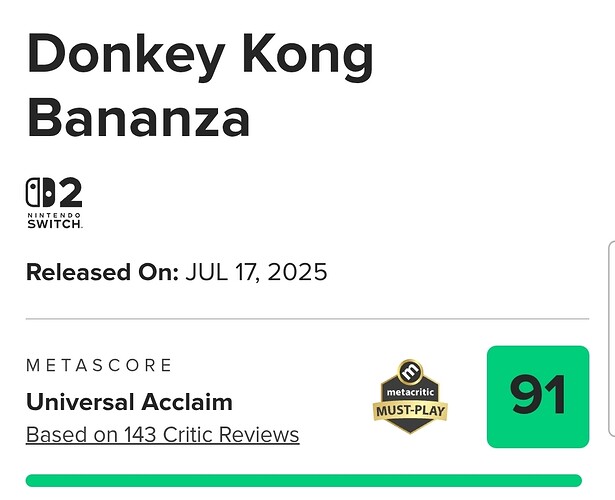Click the word "Bananza" in the title
The height and width of the screenshot is (500, 615).
[x=138, y=118]
